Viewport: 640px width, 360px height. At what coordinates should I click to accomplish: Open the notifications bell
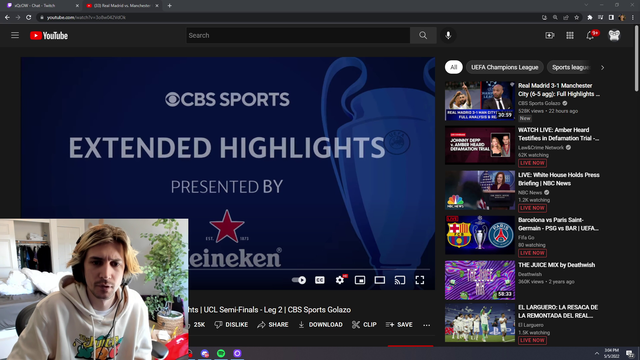[590, 36]
